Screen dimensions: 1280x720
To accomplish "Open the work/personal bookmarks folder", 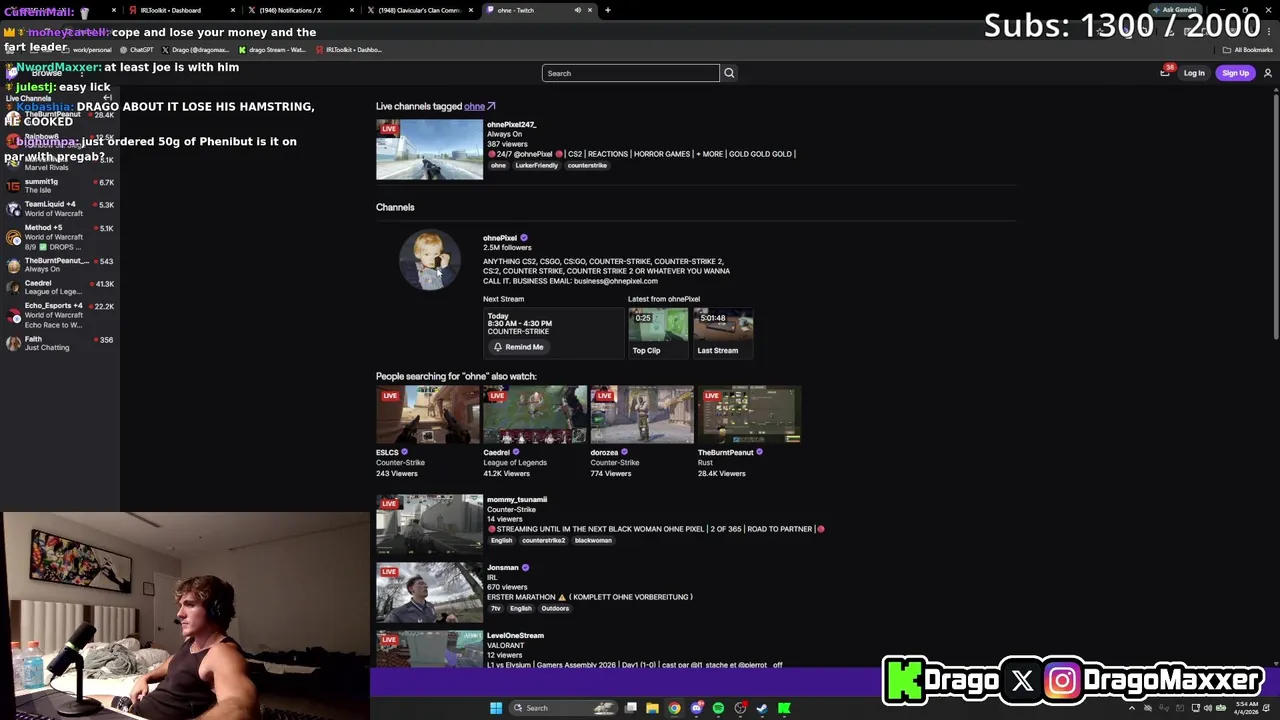I will tap(88, 49).
